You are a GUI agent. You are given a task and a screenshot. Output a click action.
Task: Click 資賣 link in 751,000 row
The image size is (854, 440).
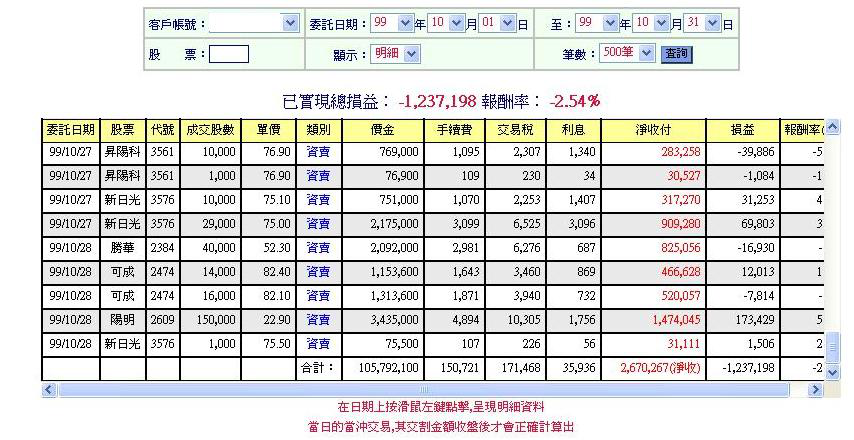click(318, 200)
